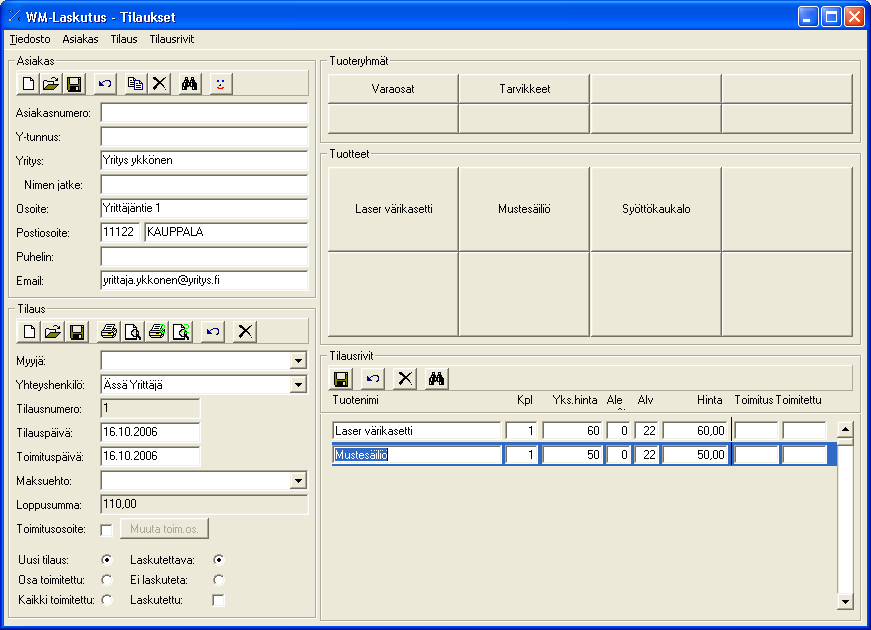Expand the Maksuehto dropdown

click(x=298, y=481)
